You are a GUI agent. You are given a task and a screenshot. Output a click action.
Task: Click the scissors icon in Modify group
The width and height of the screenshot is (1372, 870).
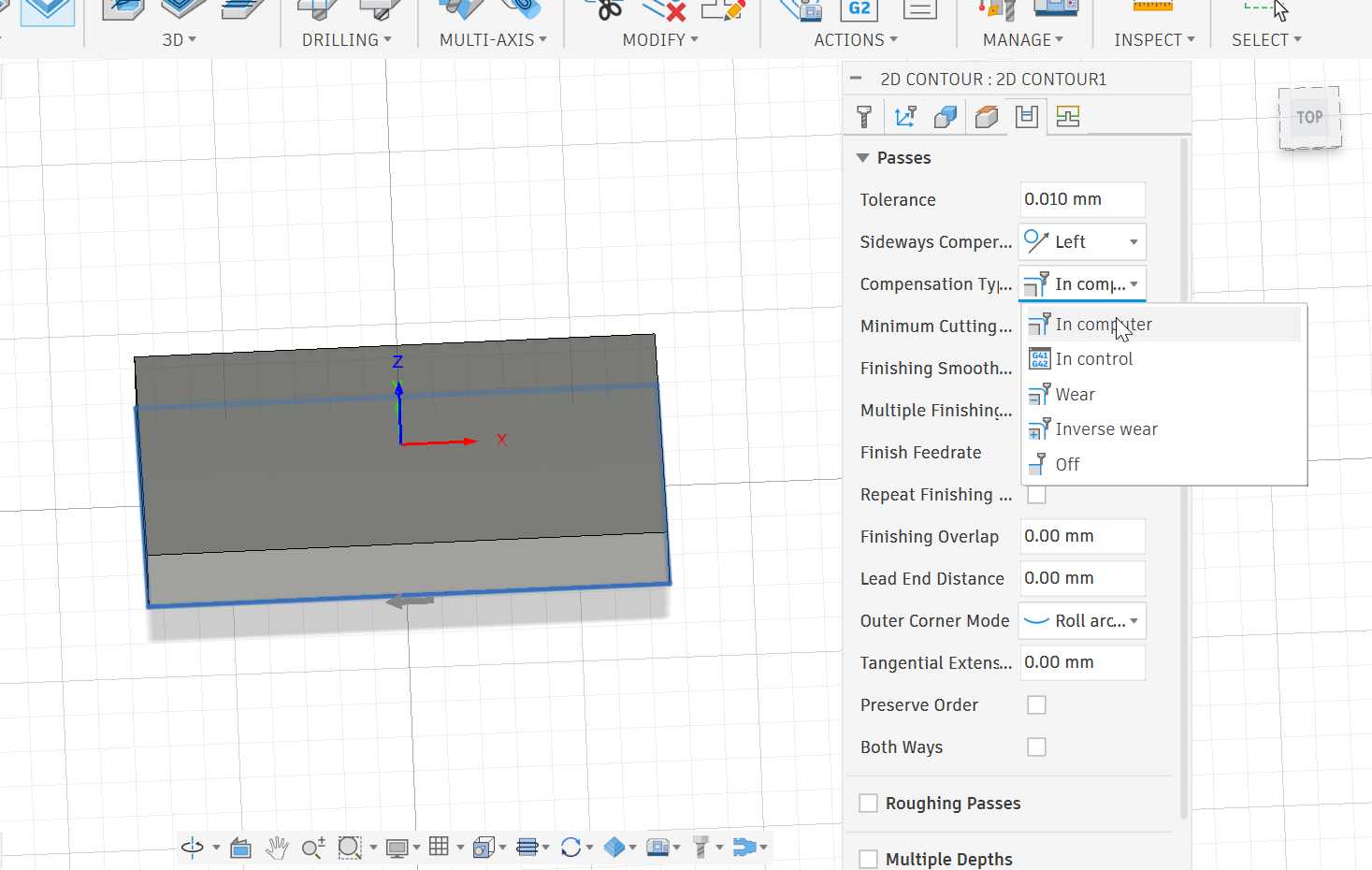tap(609, 9)
